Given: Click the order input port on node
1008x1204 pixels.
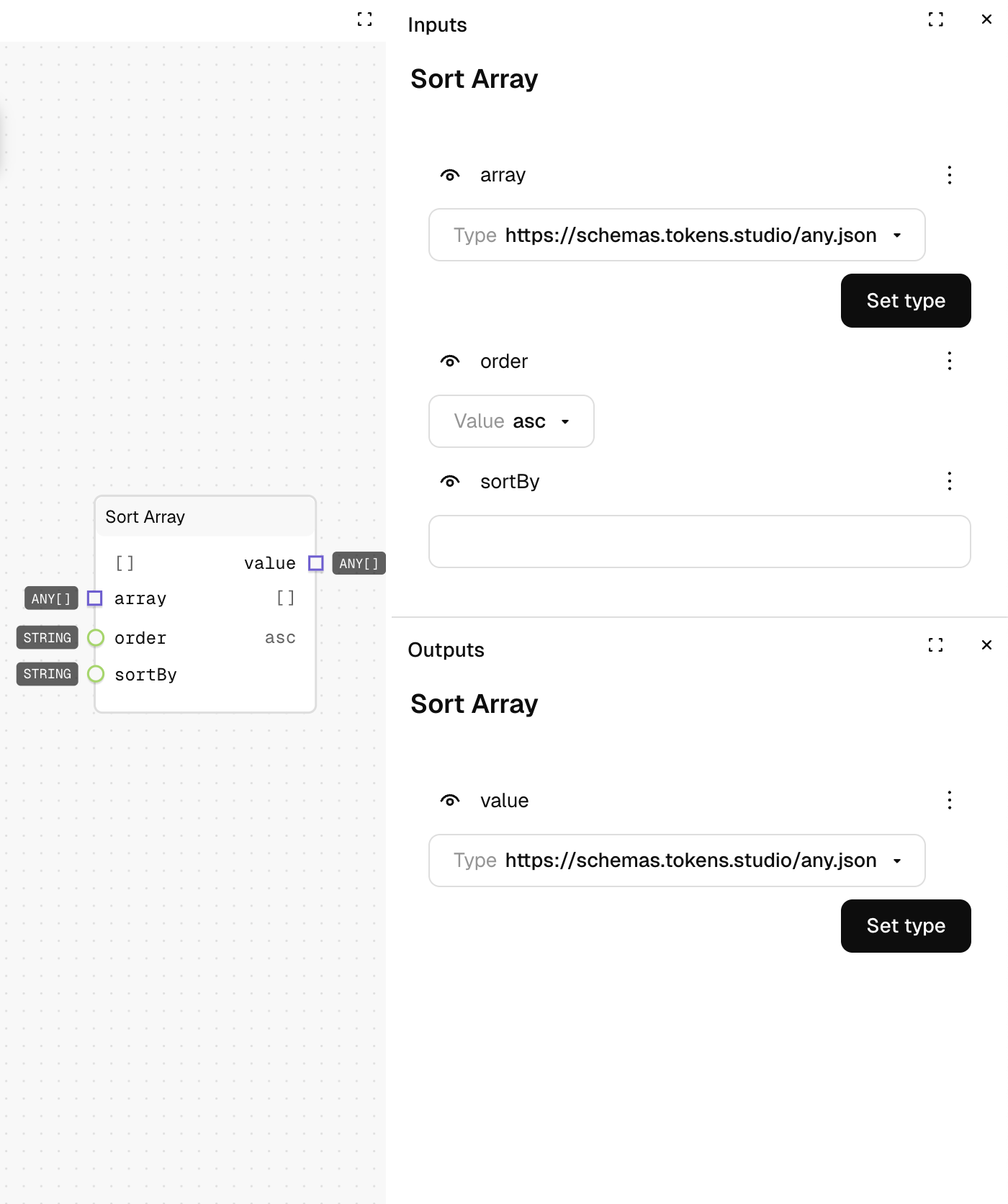Looking at the screenshot, I should (95, 638).
